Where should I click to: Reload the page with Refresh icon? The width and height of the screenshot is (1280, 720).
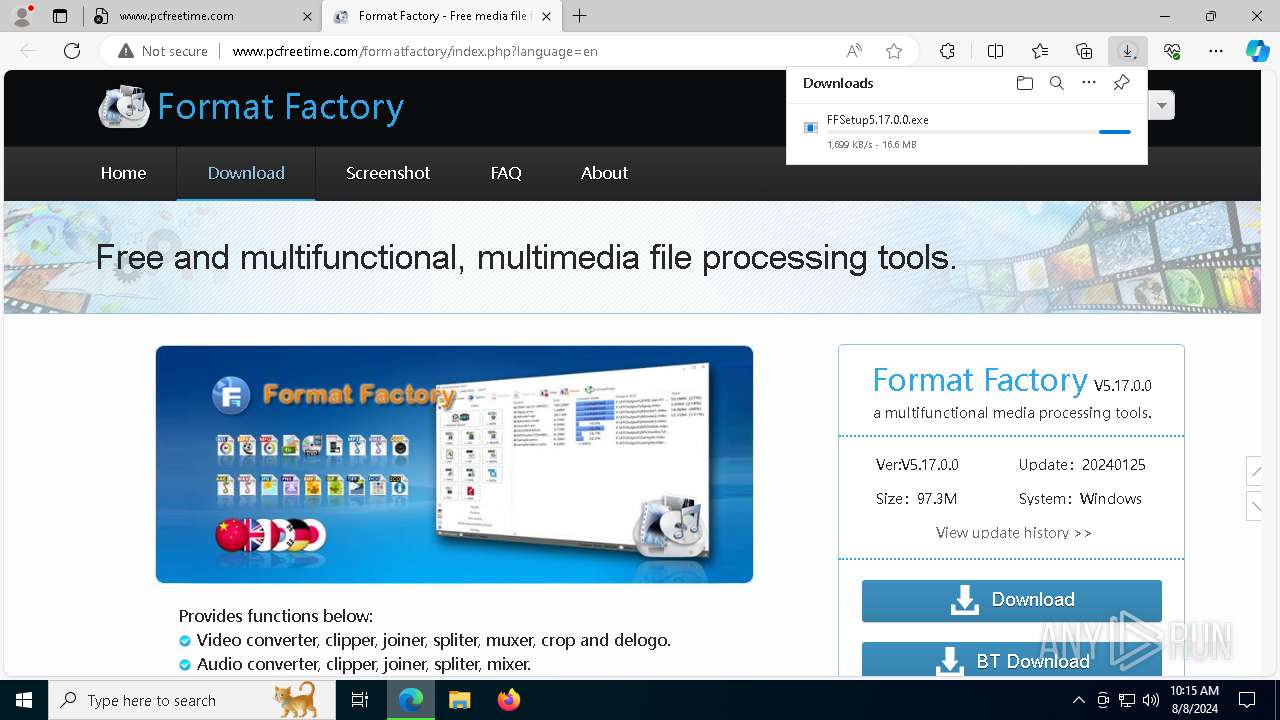pos(72,51)
